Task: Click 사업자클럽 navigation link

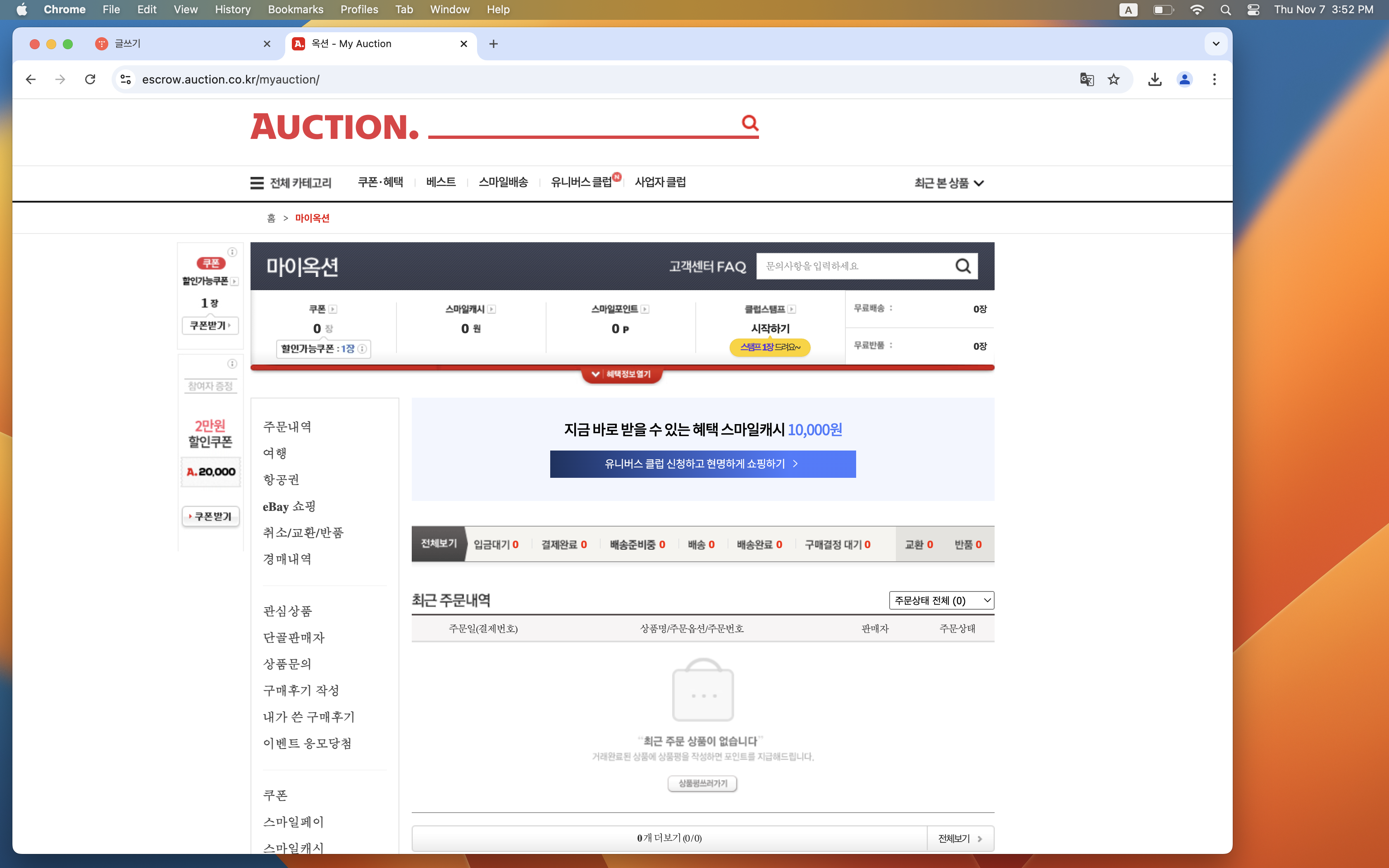Action: pyautogui.click(x=660, y=182)
